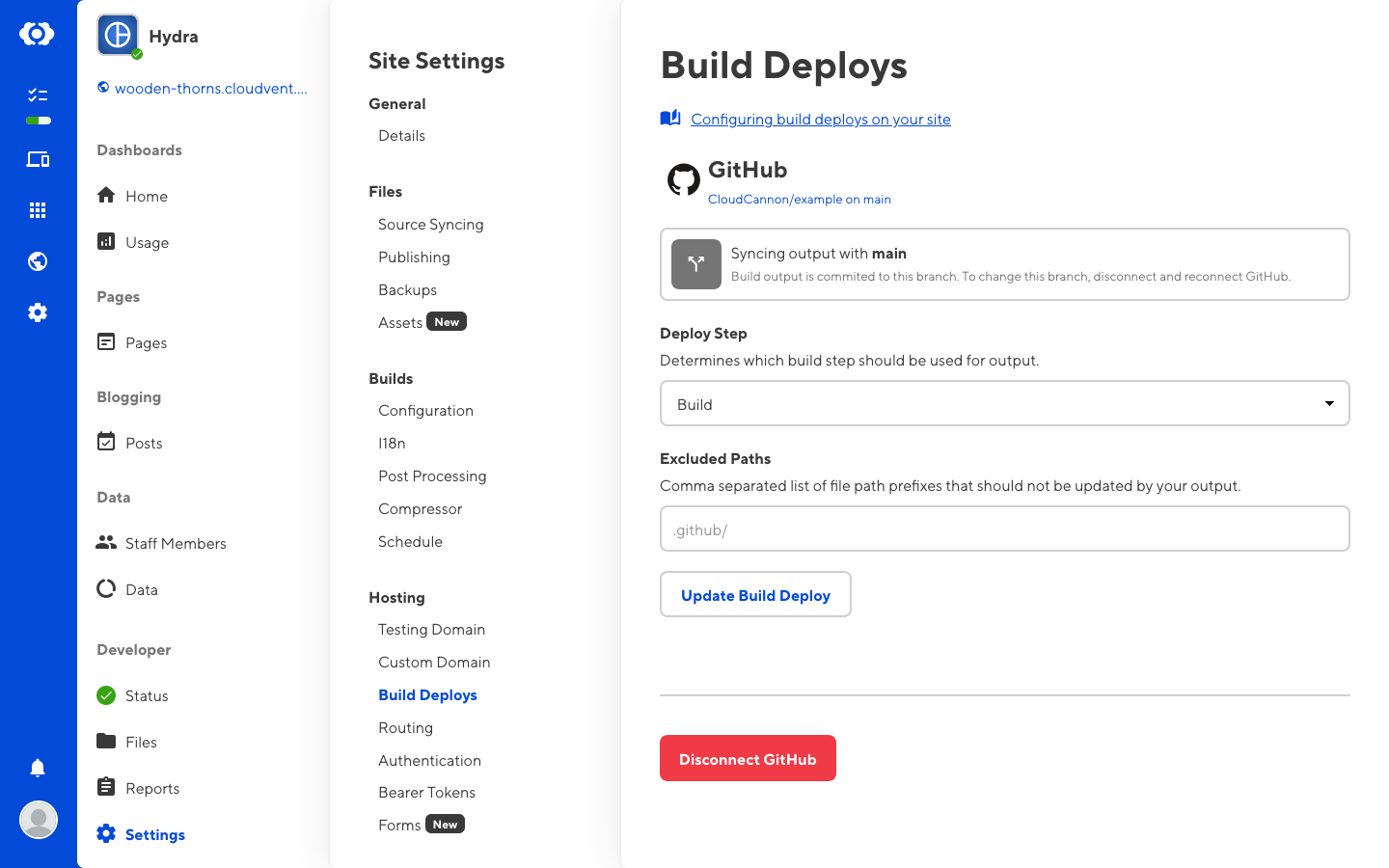Open the user avatar profile

39,820
